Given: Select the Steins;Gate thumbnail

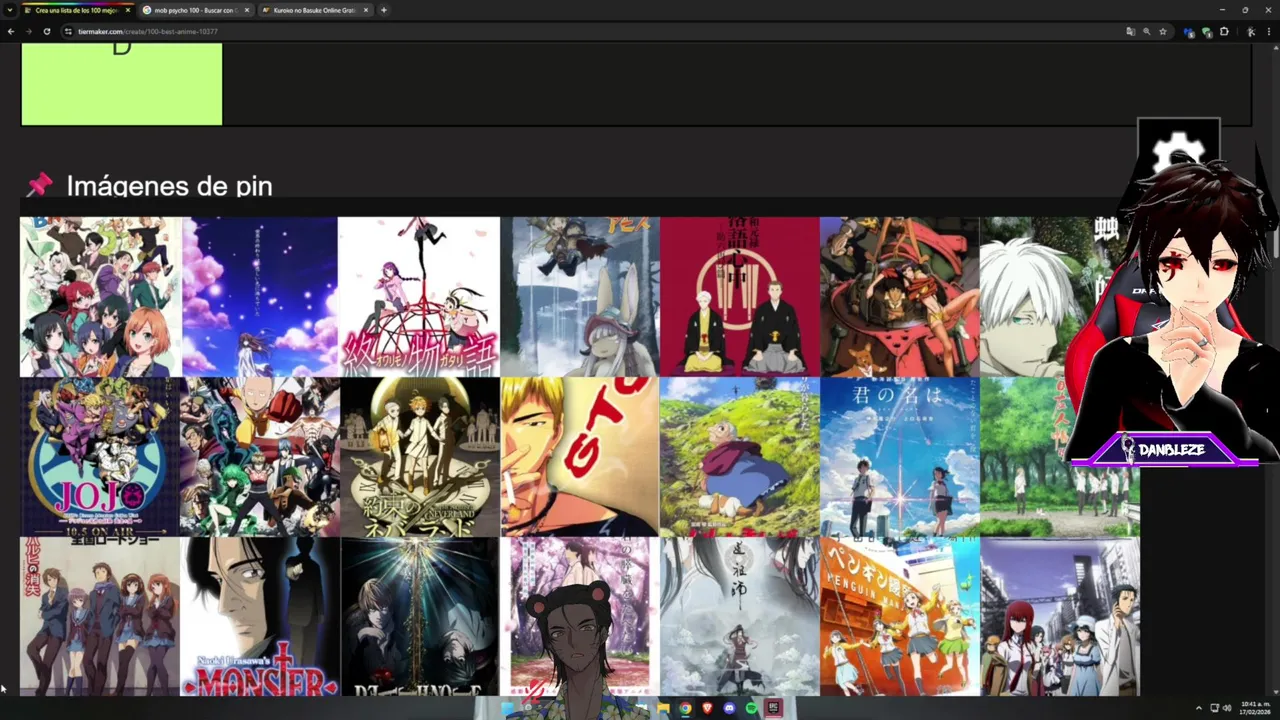Looking at the screenshot, I should point(1060,617).
